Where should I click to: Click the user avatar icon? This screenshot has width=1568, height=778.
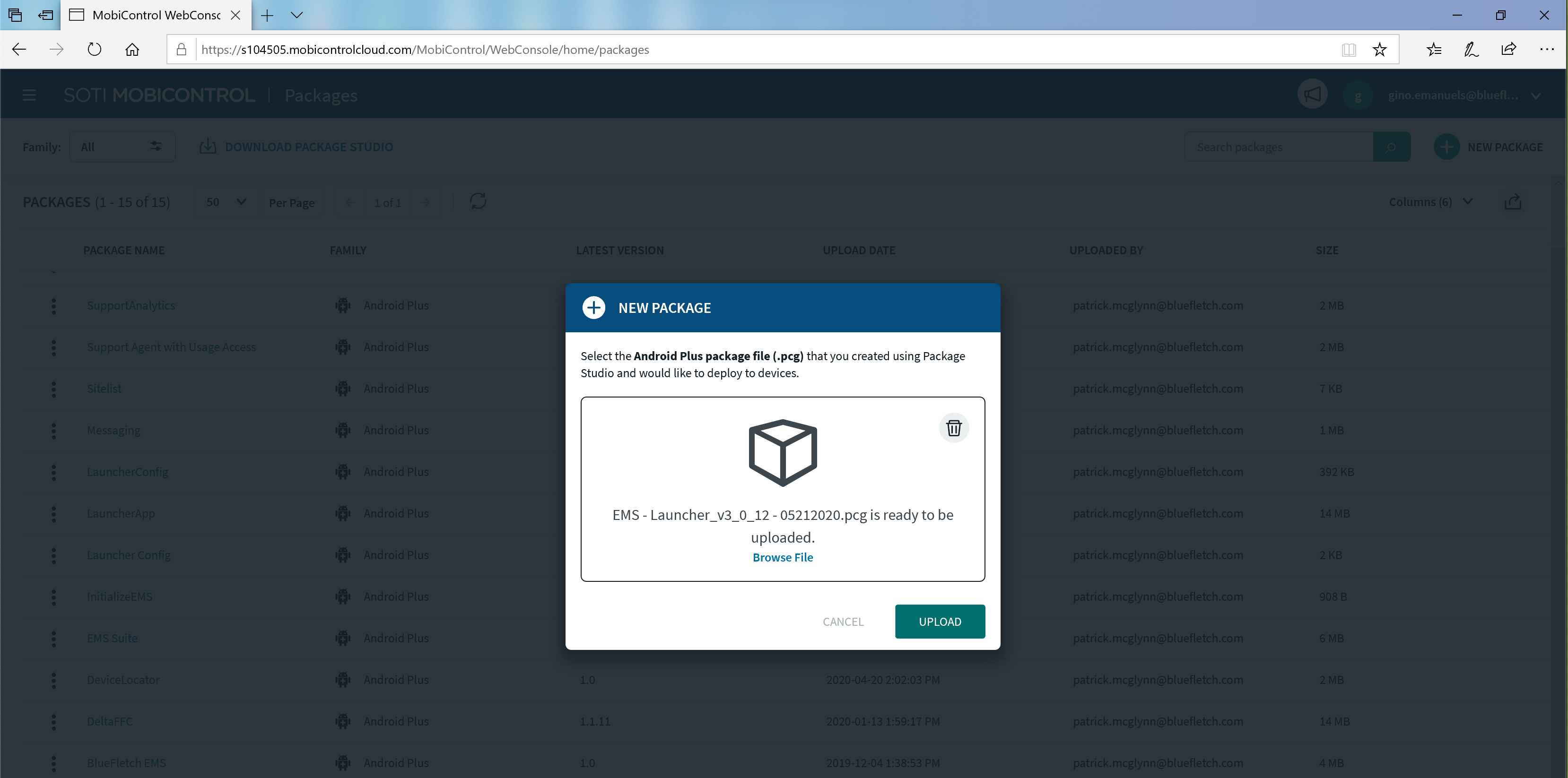coord(1358,95)
